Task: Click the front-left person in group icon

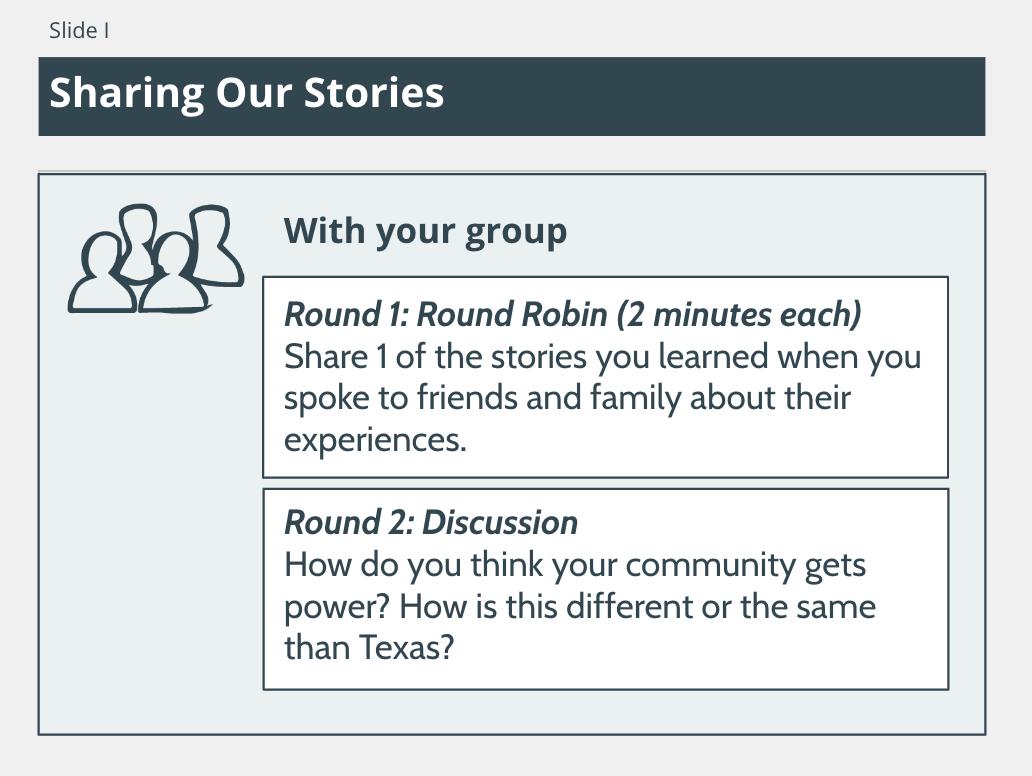Action: (102, 273)
